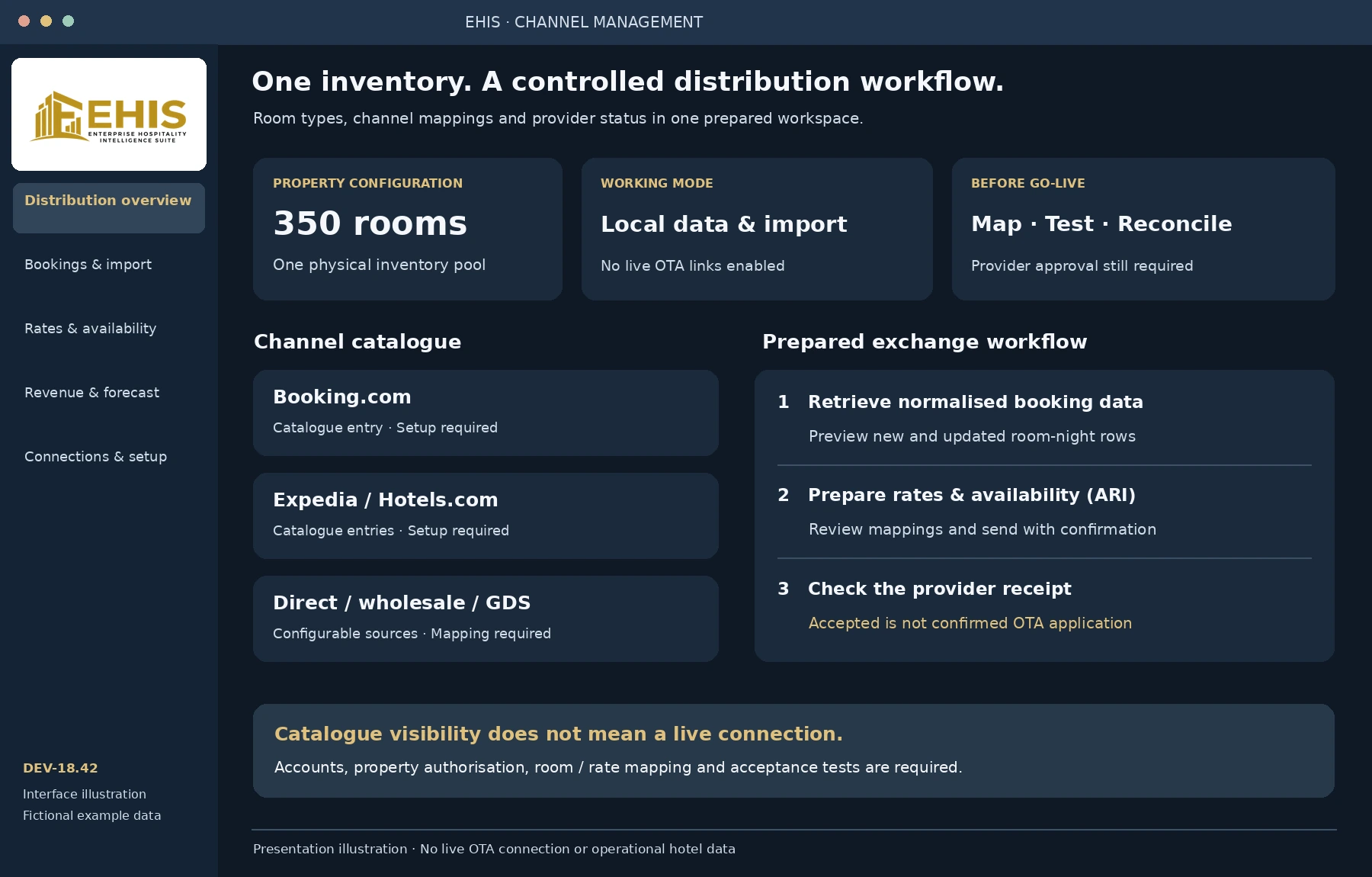Select step 1 Retrieve normalised booking data
The image size is (1372, 877).
(1044, 419)
